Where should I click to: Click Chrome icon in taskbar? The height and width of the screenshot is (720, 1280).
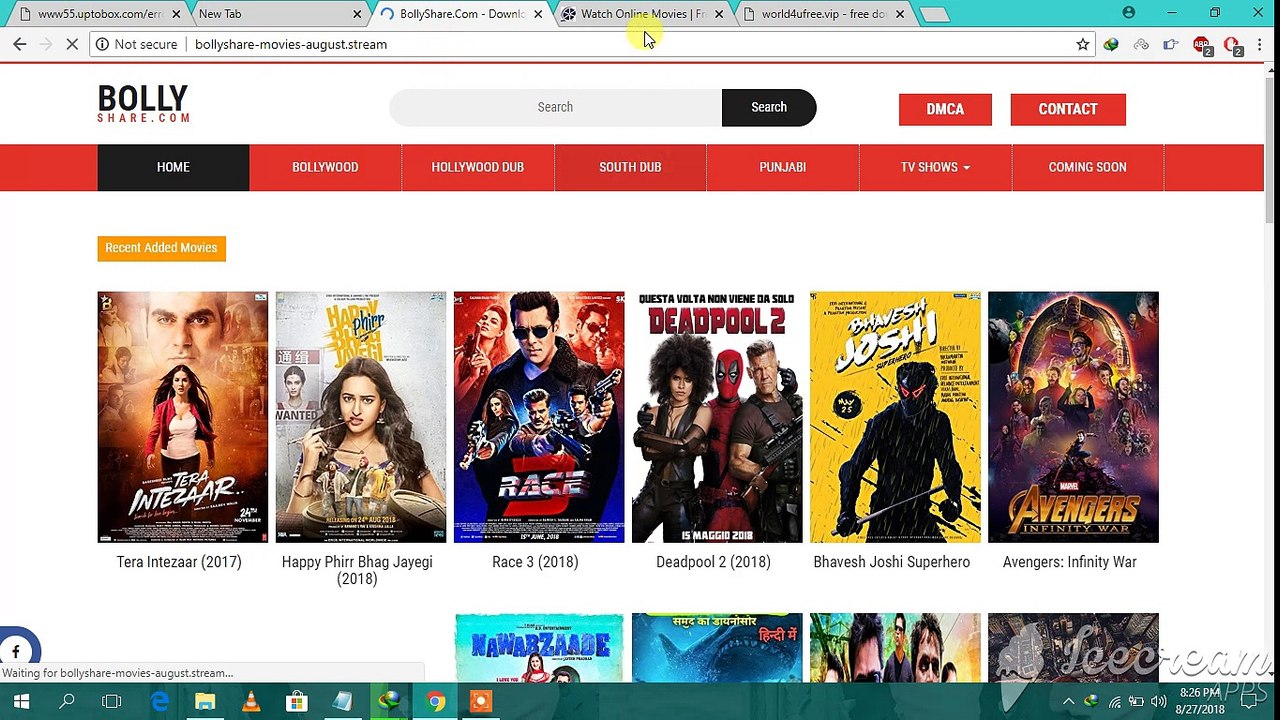pos(435,702)
